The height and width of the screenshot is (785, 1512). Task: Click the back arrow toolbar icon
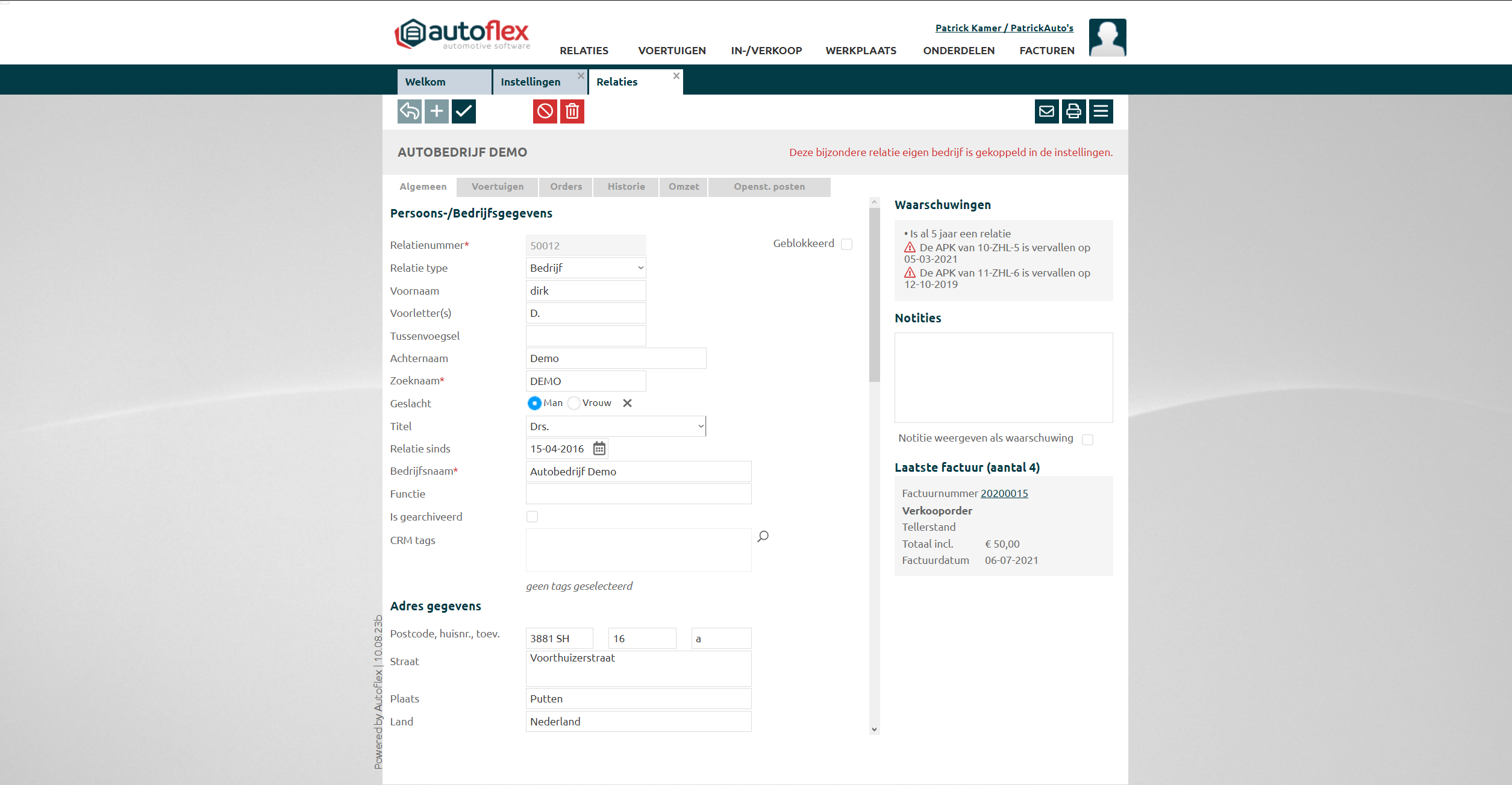point(409,111)
